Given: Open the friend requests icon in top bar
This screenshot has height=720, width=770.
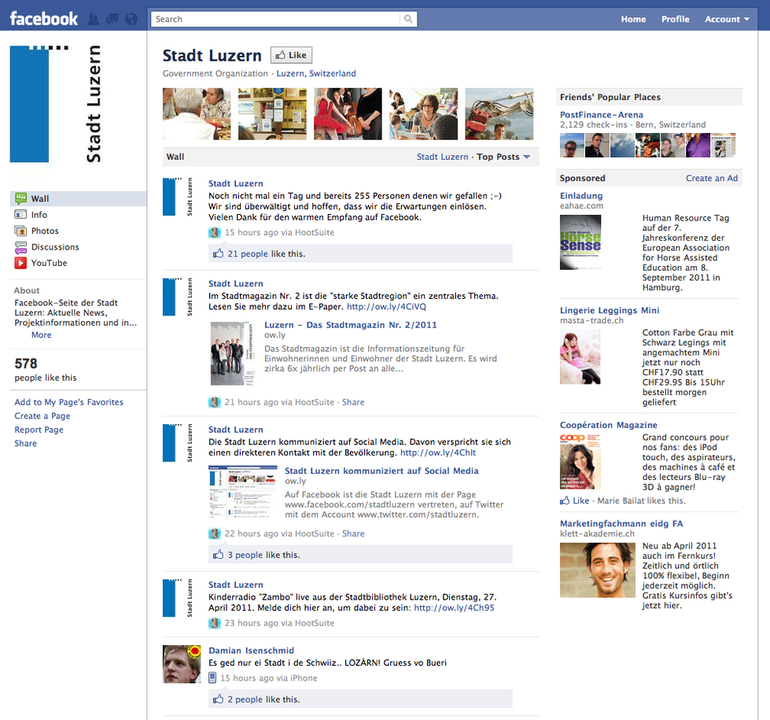Looking at the screenshot, I should (92, 19).
